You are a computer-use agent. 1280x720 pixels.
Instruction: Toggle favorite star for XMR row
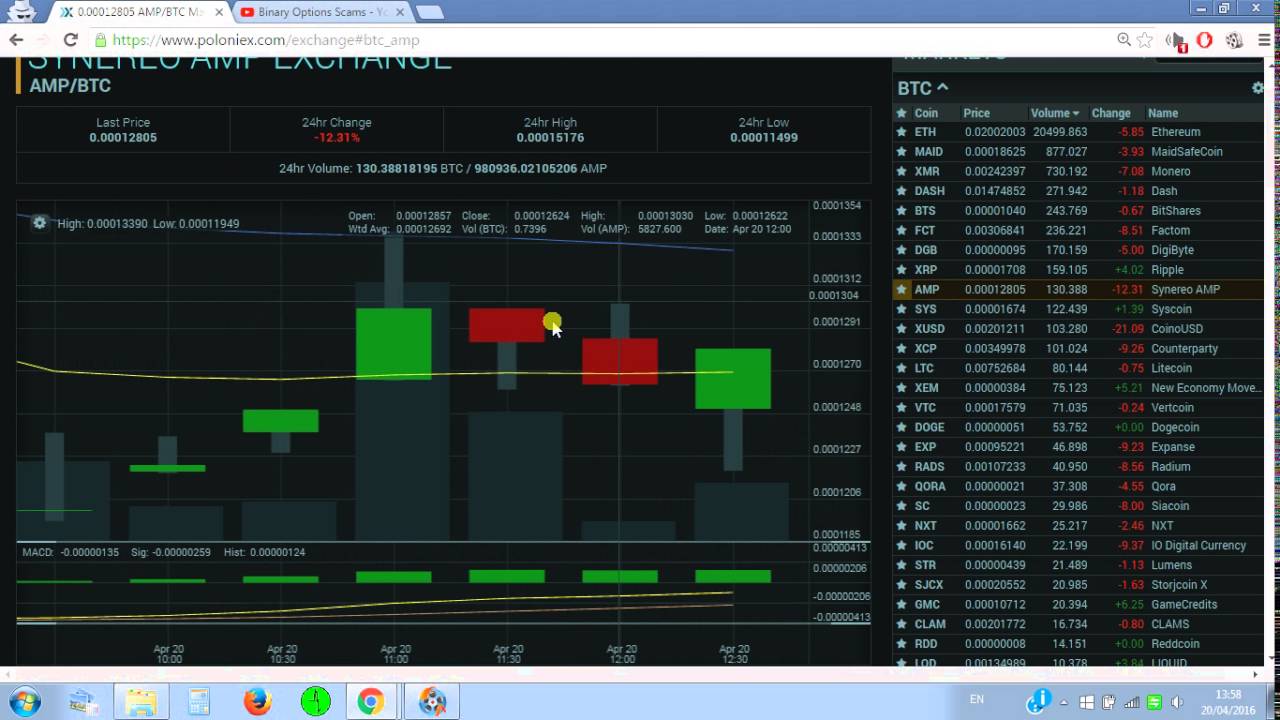tap(902, 171)
